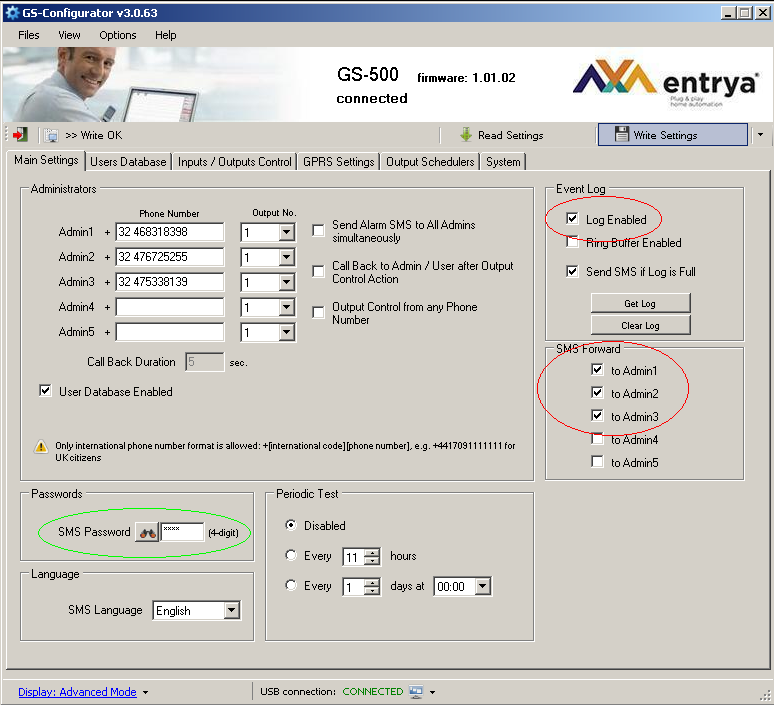Viewport: 774px width, 705px height.
Task: Click the Write Settings button
Action: (x=672, y=134)
